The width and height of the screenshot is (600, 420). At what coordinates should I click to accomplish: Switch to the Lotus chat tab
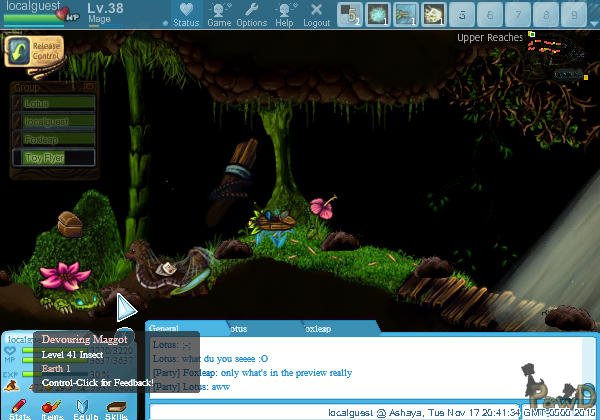tap(264, 329)
